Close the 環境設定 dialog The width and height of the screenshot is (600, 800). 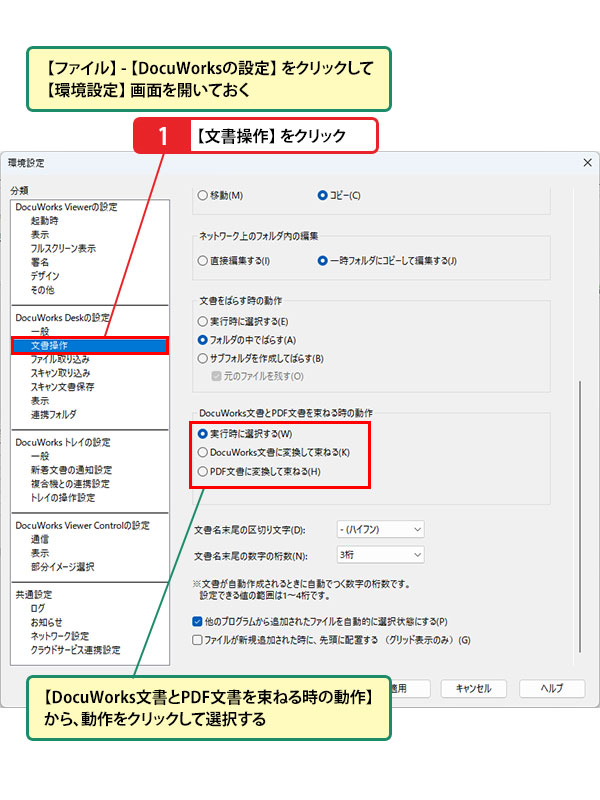pyautogui.click(x=587, y=163)
